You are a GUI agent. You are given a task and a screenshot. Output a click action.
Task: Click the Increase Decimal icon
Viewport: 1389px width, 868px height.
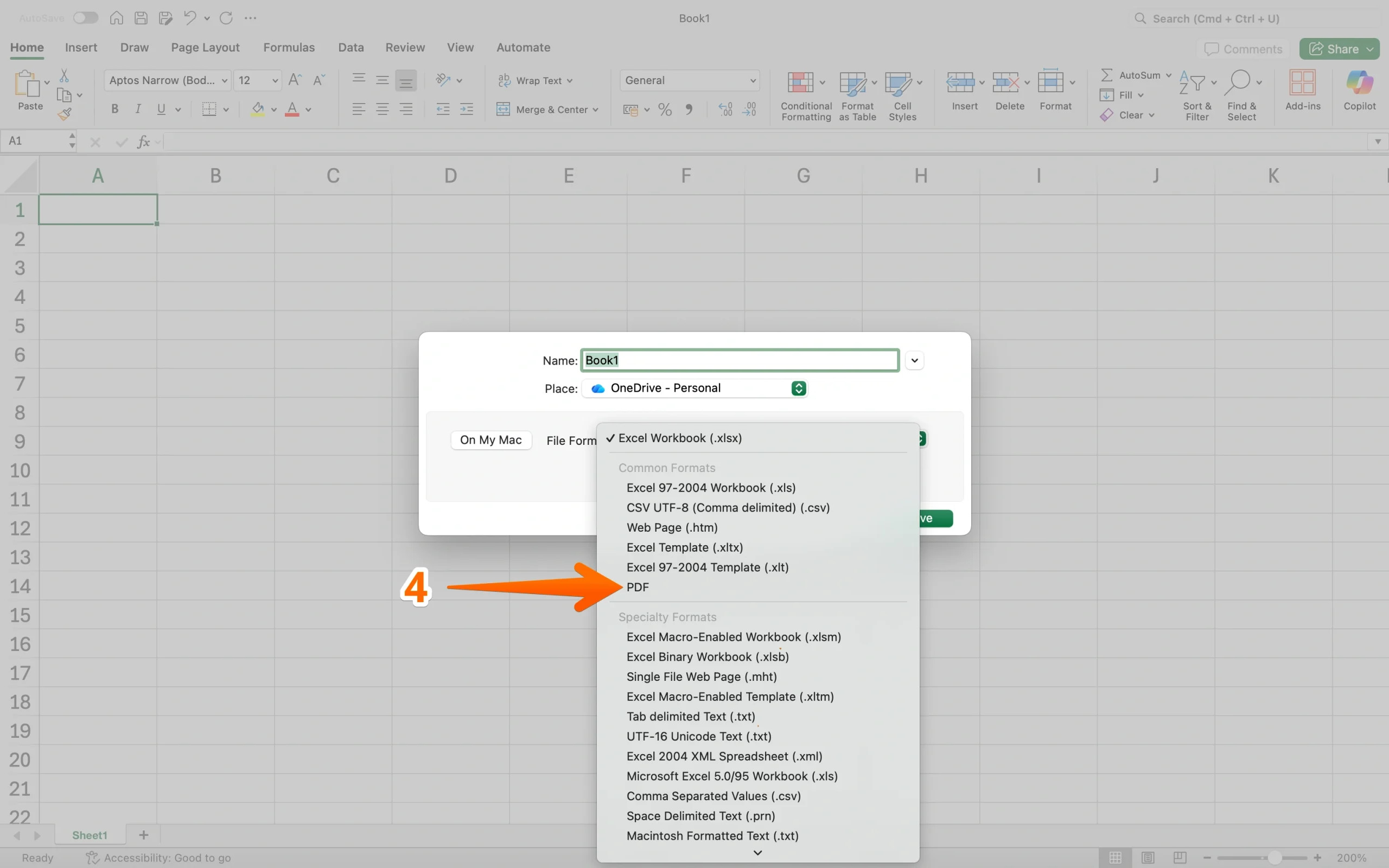point(725,109)
